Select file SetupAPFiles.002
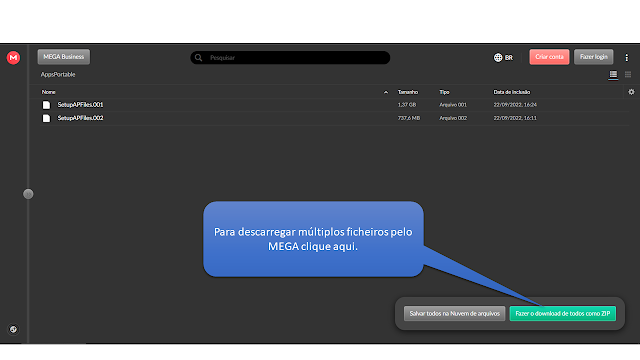The image size is (640, 360). coord(80,118)
